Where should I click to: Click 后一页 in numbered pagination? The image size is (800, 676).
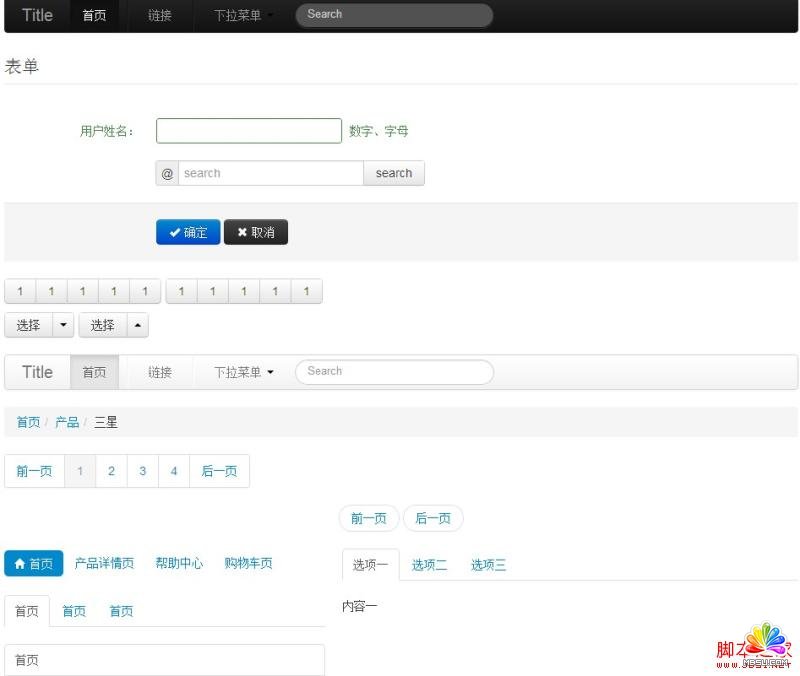pyautogui.click(x=219, y=471)
